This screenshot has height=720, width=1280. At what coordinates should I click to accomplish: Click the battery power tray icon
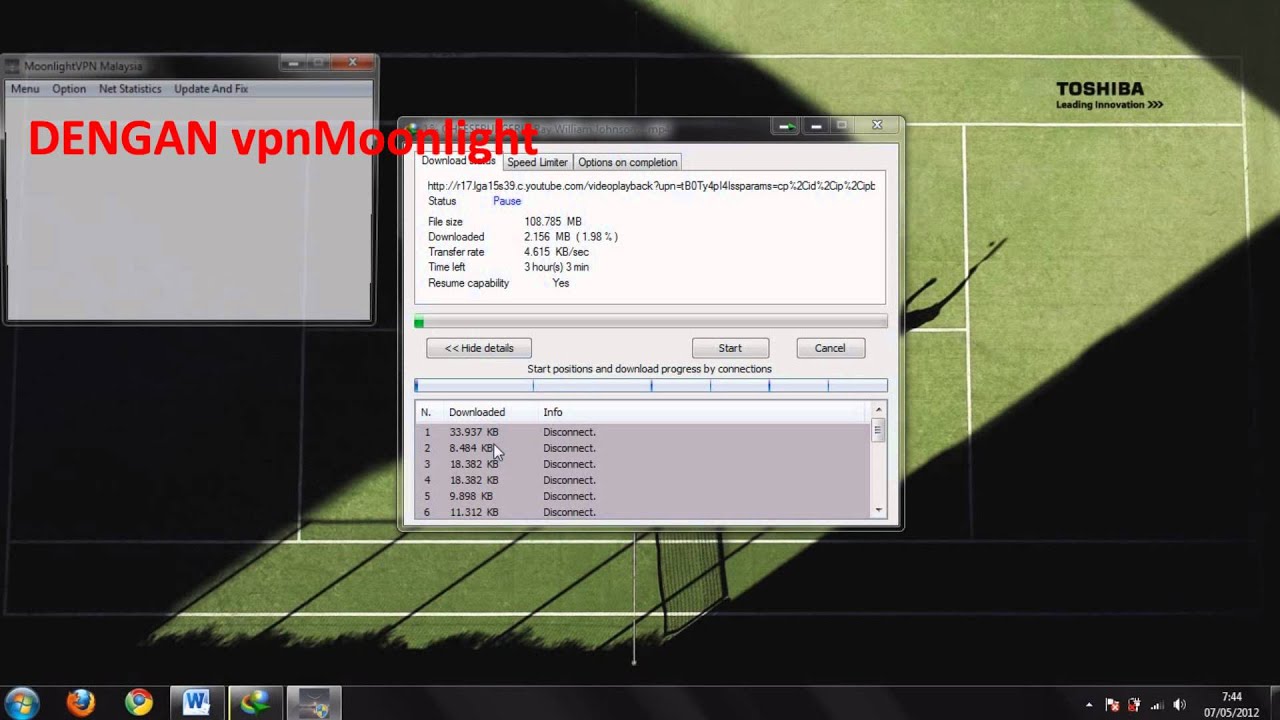point(1134,704)
